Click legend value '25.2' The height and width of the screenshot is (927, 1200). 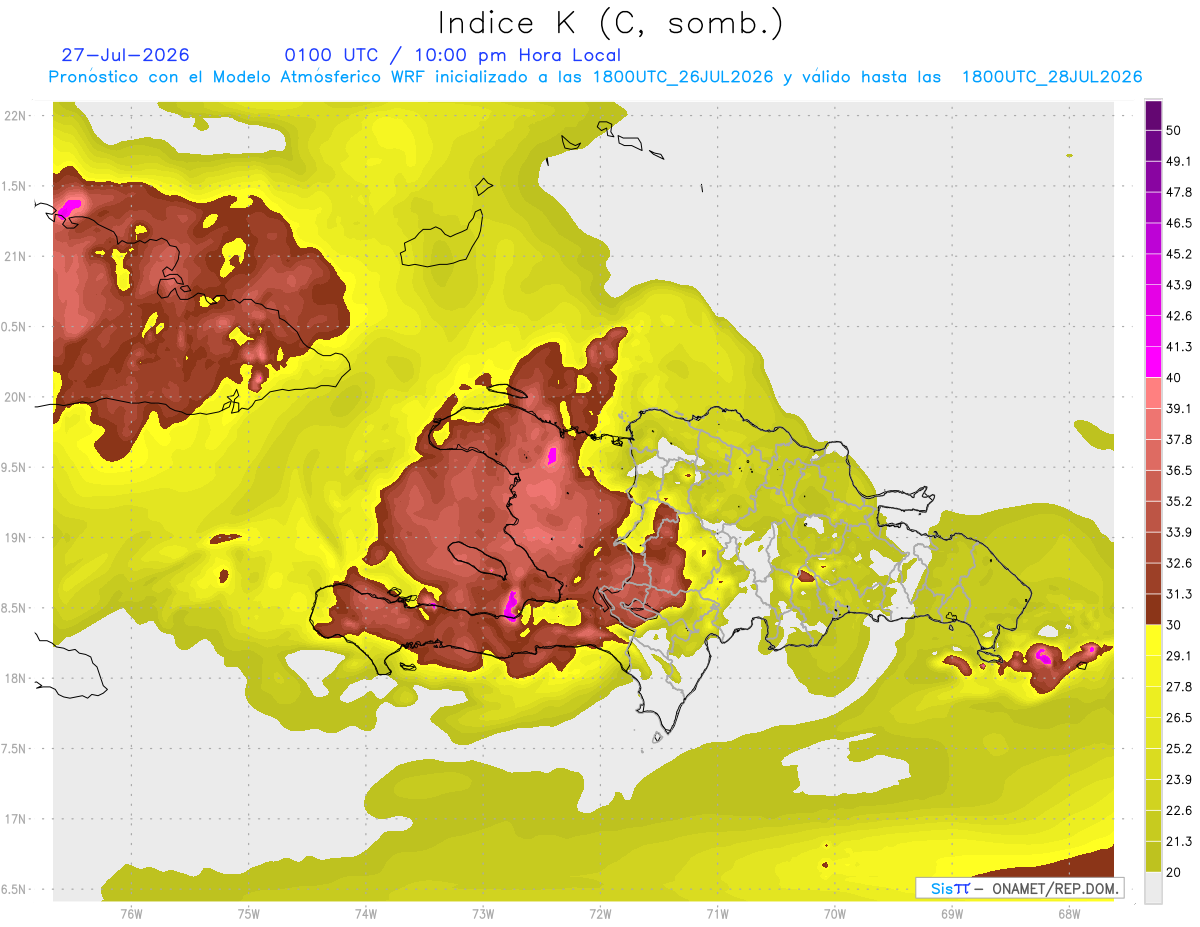click(x=1179, y=748)
